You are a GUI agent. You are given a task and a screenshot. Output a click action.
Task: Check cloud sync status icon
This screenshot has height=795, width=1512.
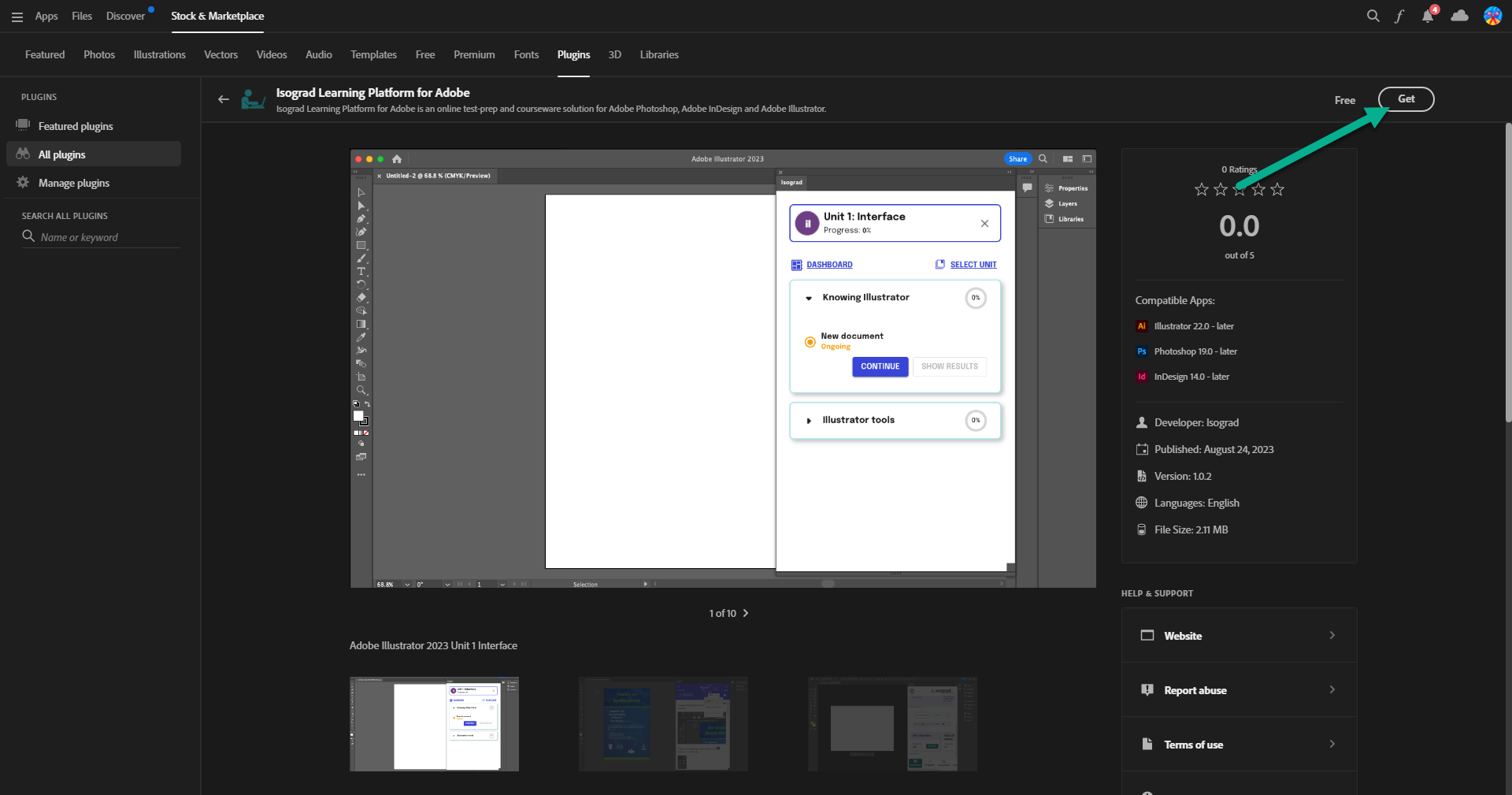(1459, 16)
